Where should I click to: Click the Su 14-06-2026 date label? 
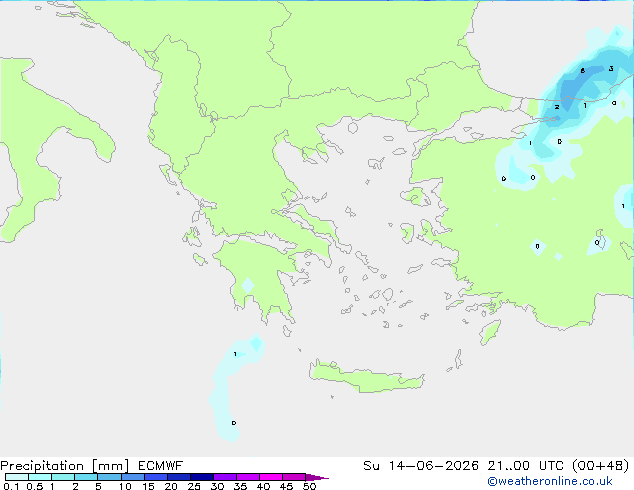pyautogui.click(x=421, y=466)
